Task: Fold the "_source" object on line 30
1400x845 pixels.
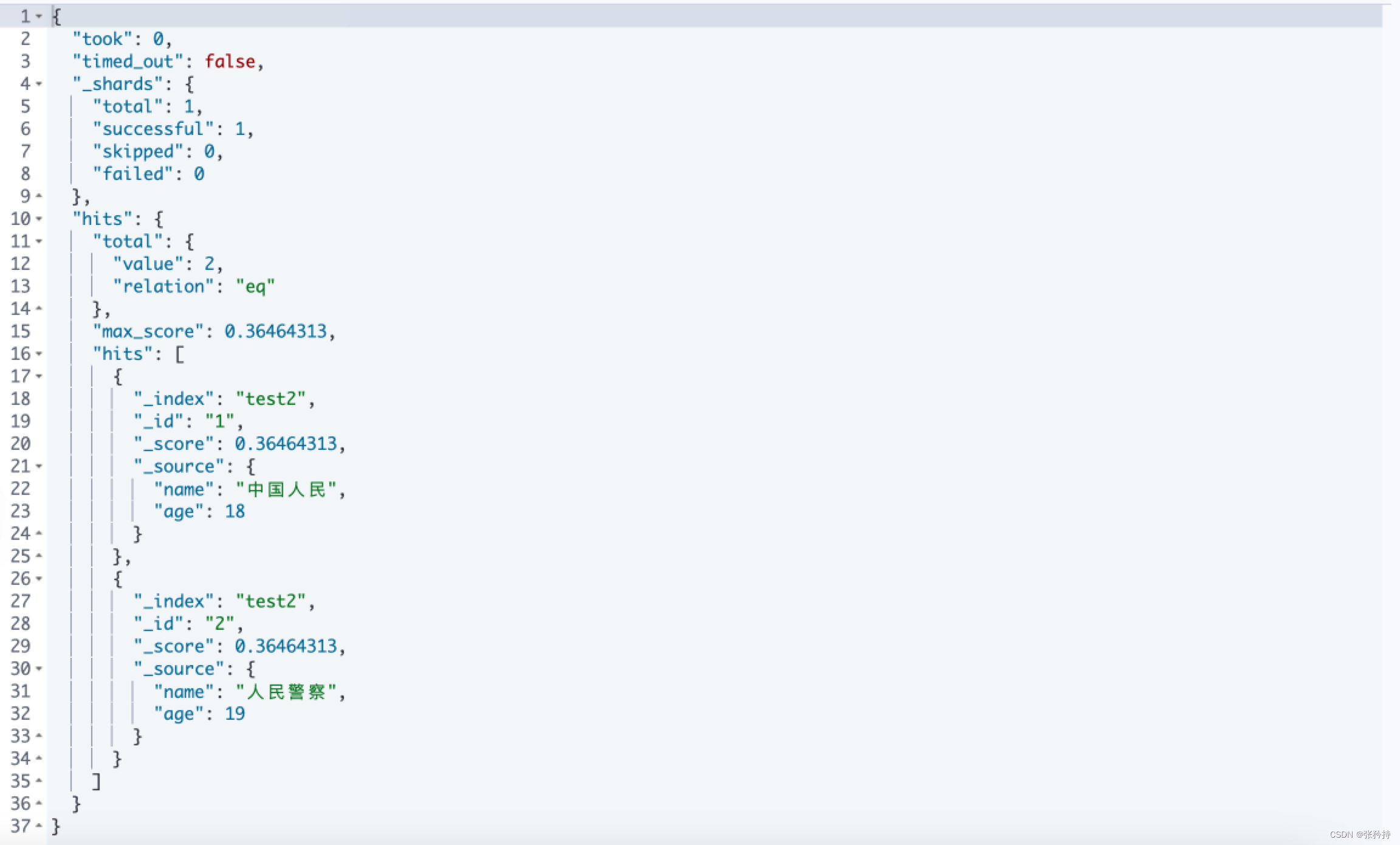Action: [39, 669]
